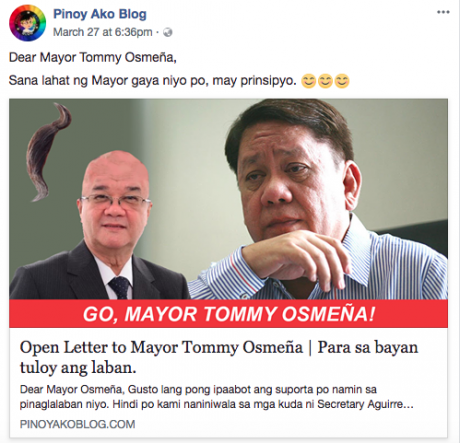
Task: Click the Pinoy Ako Blog page name
Action: [100, 14]
